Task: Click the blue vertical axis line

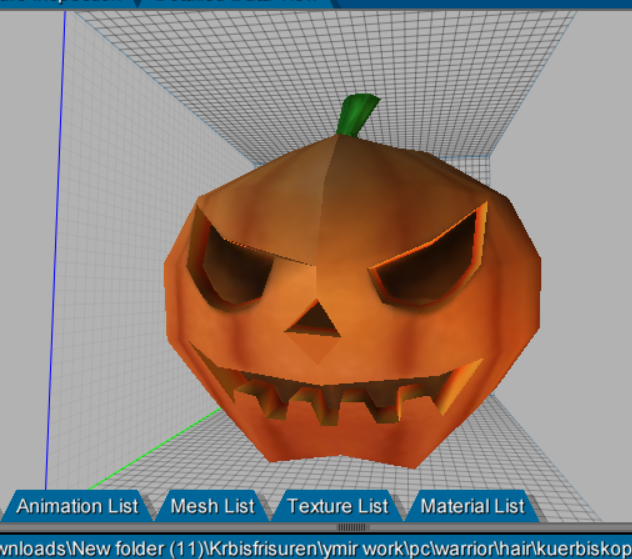Action: pos(56,250)
